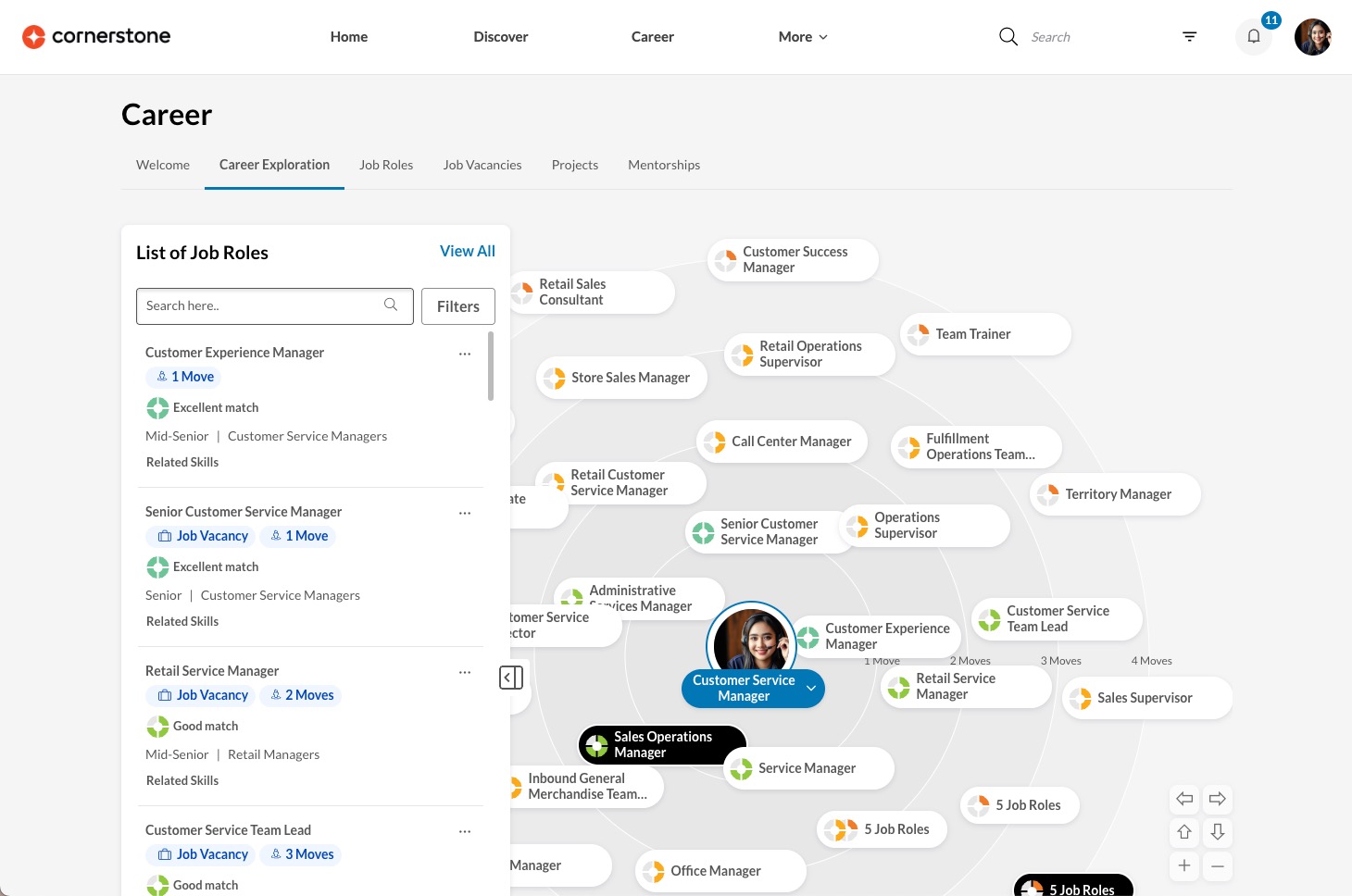Zoom in on the career map

pos(1184,865)
